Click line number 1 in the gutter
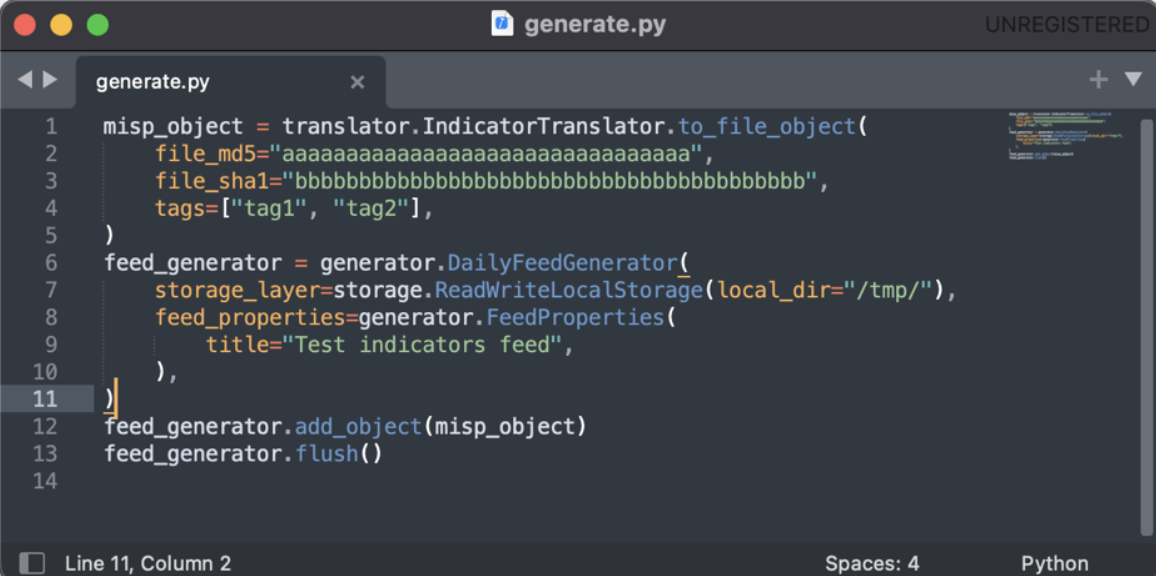The height and width of the screenshot is (576, 1156). [51, 127]
